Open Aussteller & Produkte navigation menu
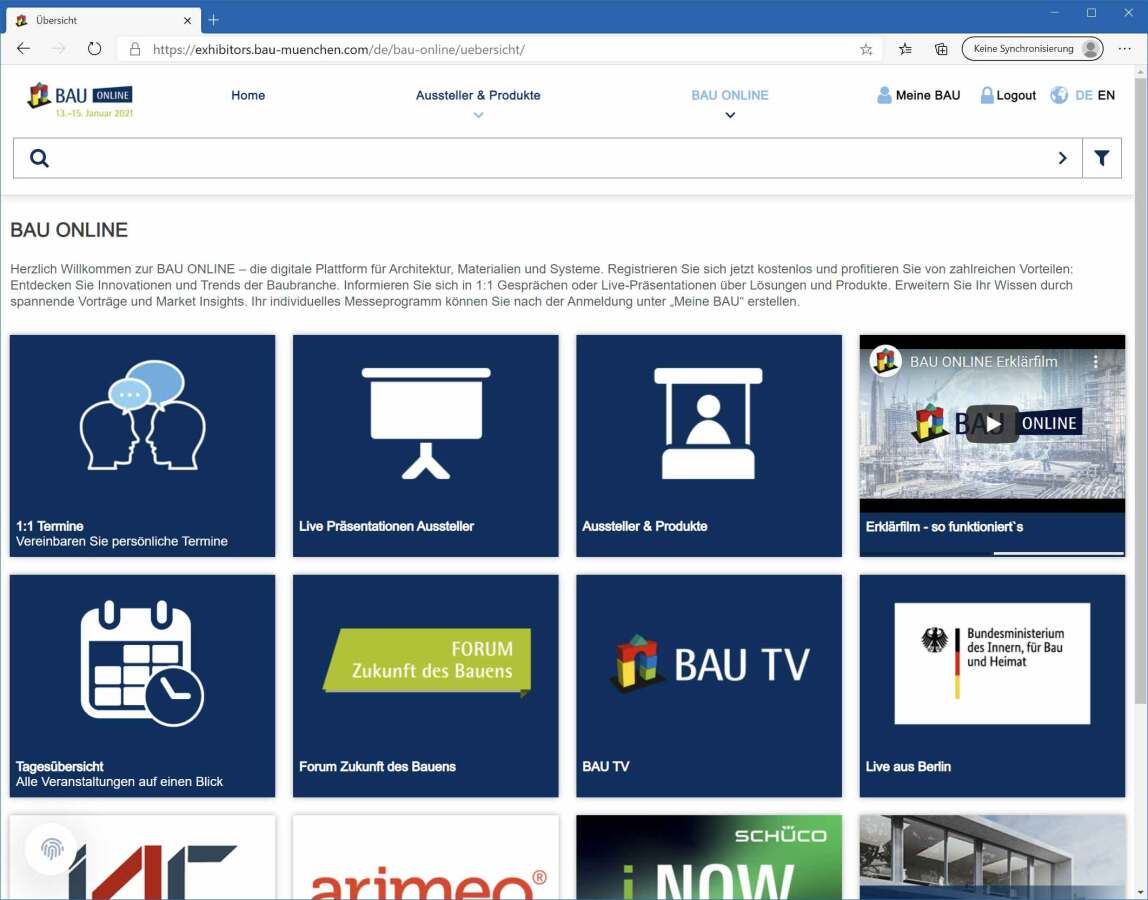Viewport: 1148px width, 900px height. (x=478, y=95)
